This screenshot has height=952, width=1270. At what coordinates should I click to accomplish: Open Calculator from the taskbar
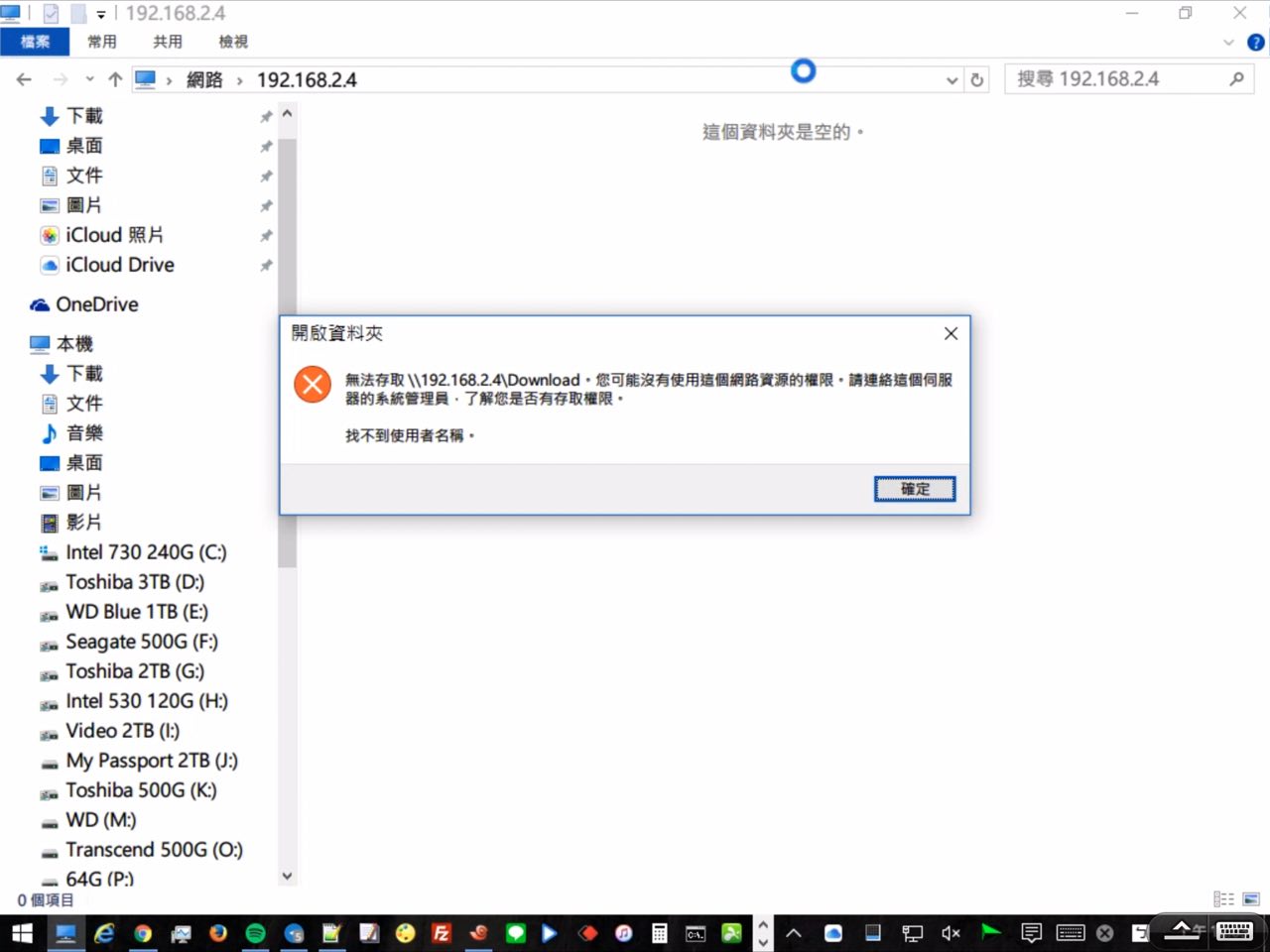tap(659, 933)
